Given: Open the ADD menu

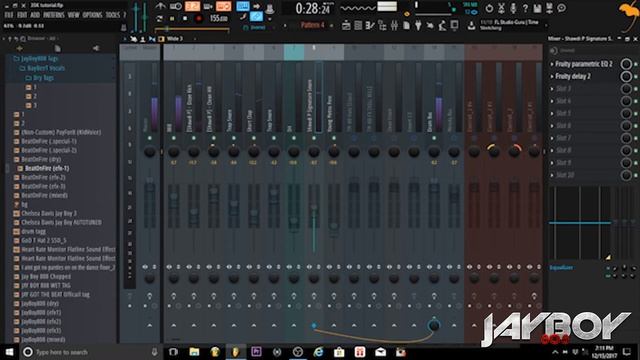Looking at the screenshot, I should pos(35,15).
